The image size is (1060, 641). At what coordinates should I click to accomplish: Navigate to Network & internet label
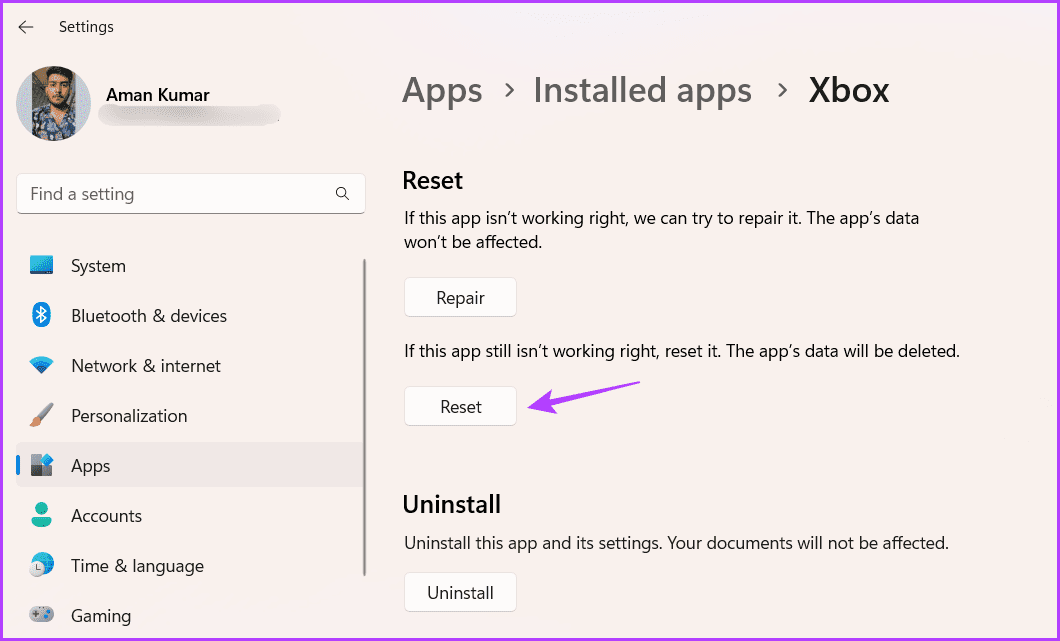click(146, 366)
